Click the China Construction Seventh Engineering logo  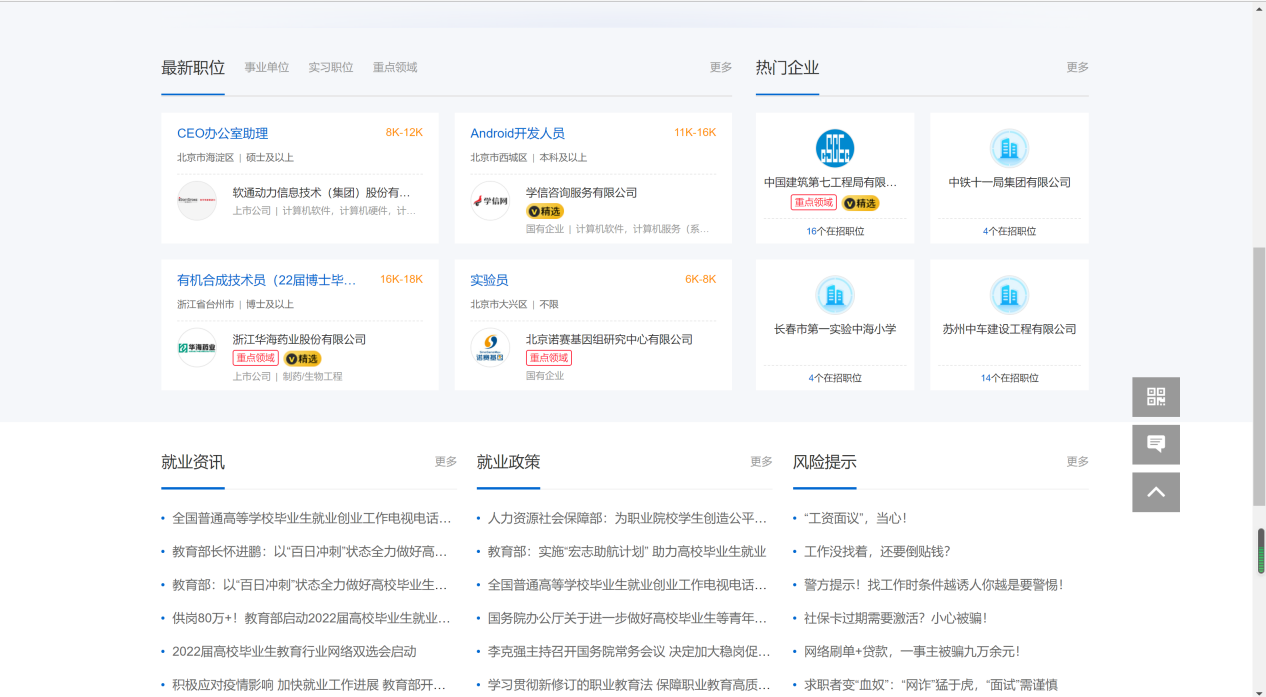834,148
